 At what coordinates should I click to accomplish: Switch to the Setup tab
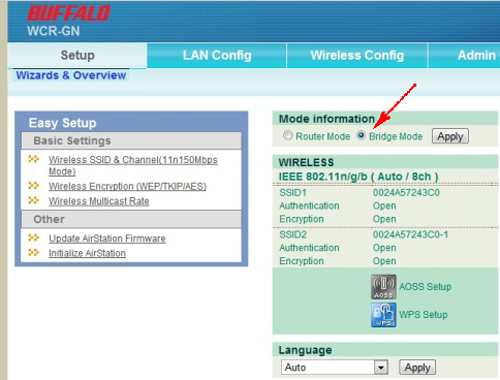(77, 55)
